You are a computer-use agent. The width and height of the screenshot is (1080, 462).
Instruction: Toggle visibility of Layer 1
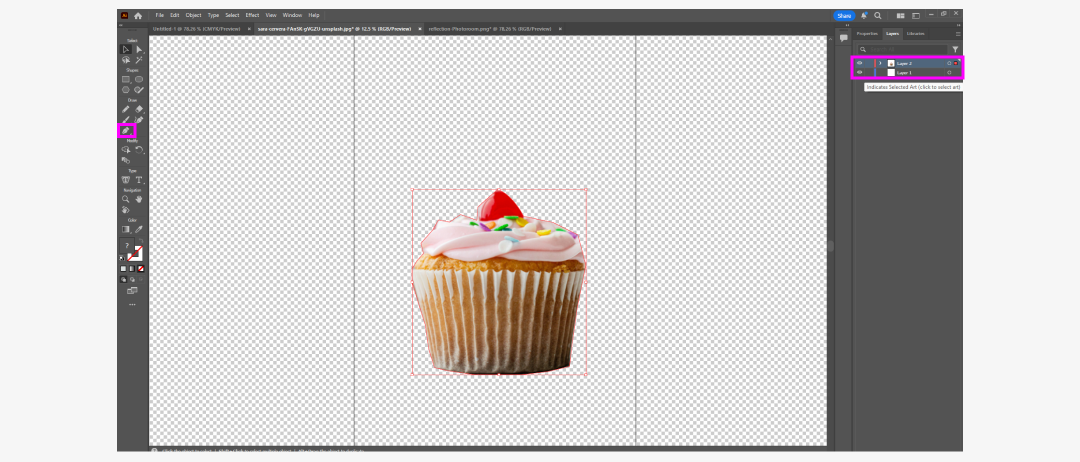click(859, 73)
